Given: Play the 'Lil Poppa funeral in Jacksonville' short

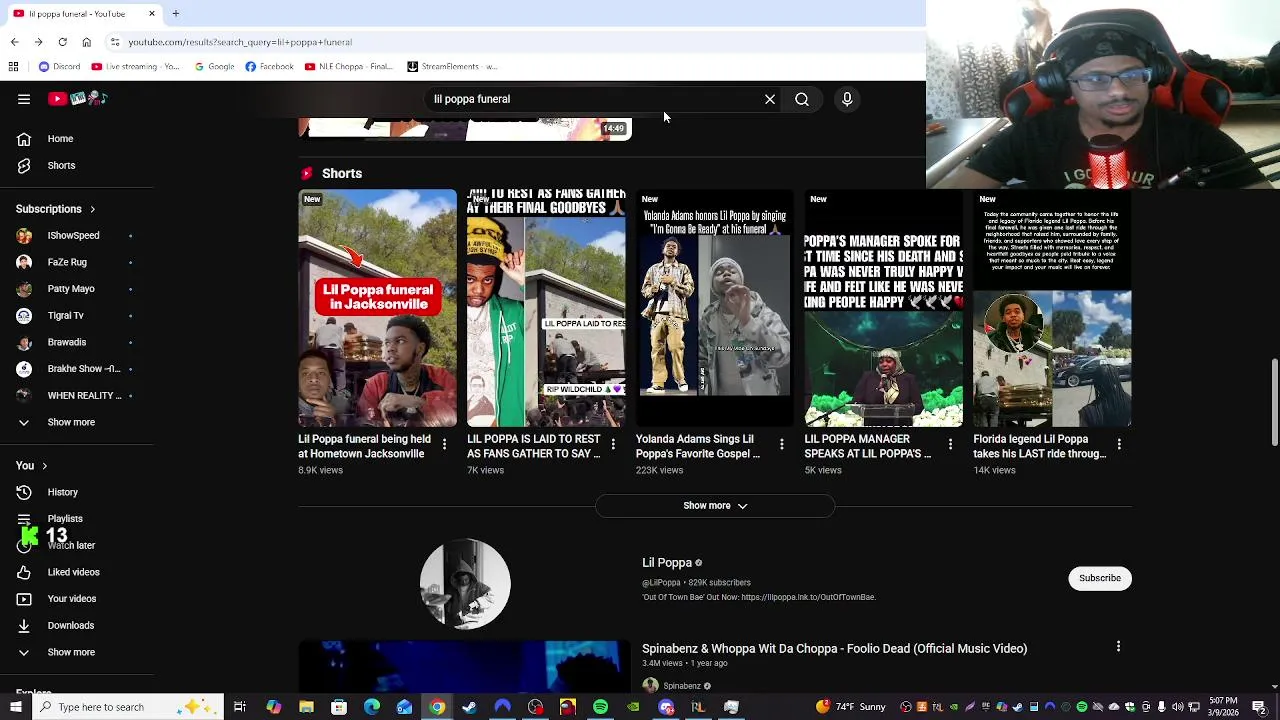Looking at the screenshot, I should [x=377, y=308].
